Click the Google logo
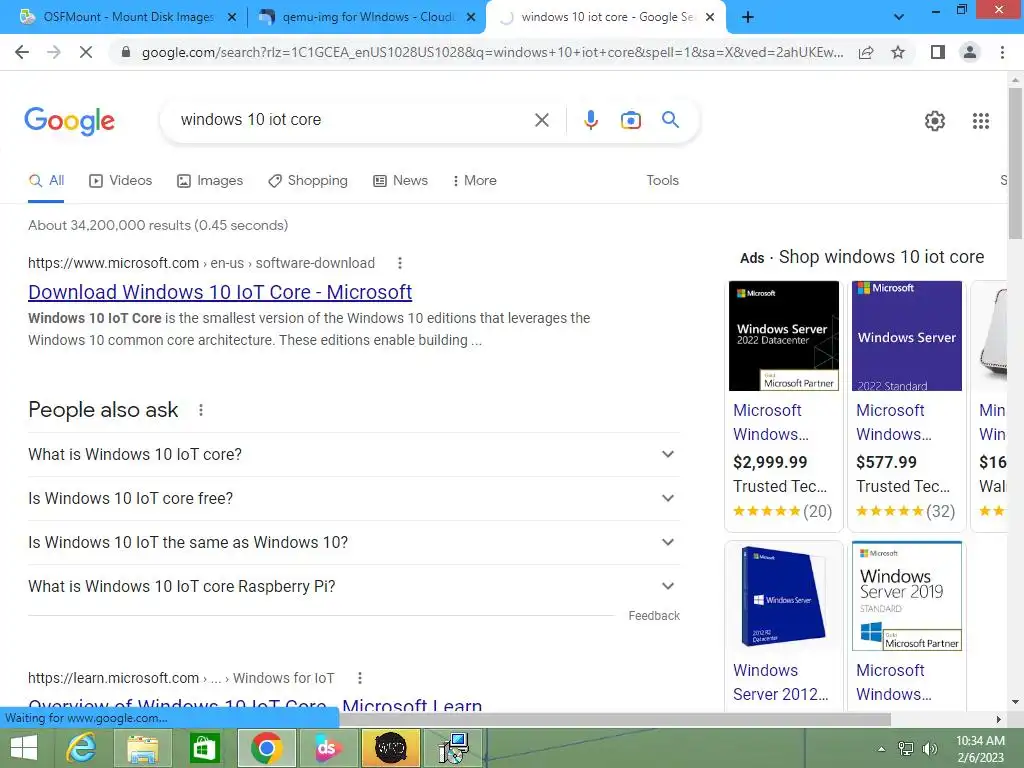This screenshot has width=1024, height=768. 69,121
